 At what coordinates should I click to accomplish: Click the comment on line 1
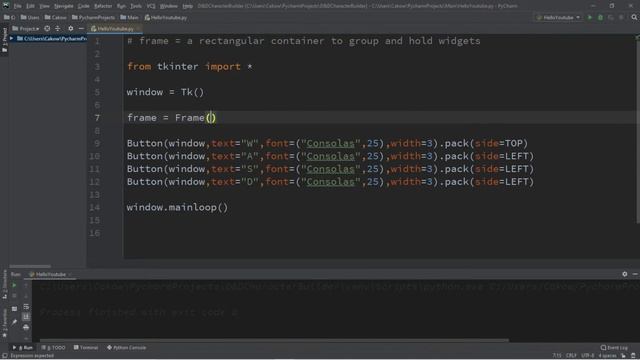click(304, 41)
